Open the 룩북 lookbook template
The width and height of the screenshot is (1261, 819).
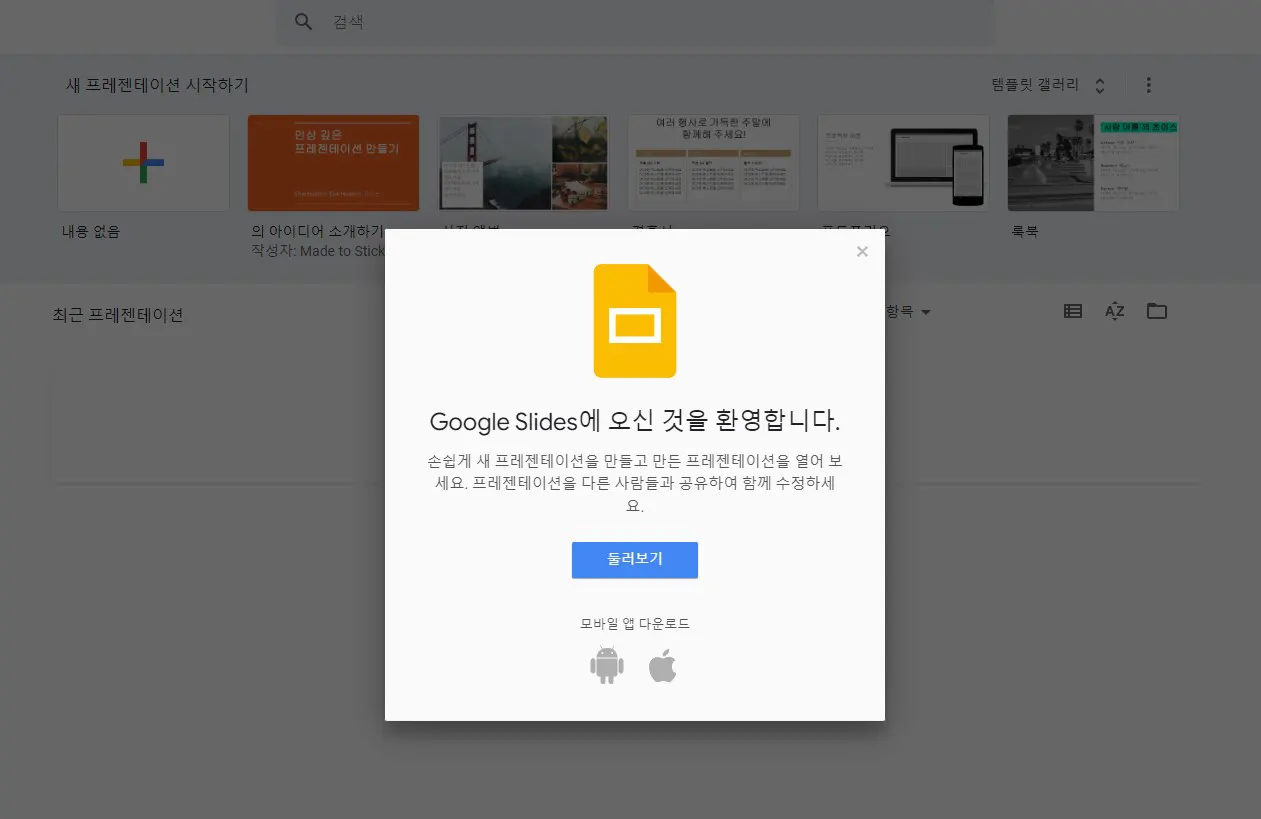coord(1093,162)
